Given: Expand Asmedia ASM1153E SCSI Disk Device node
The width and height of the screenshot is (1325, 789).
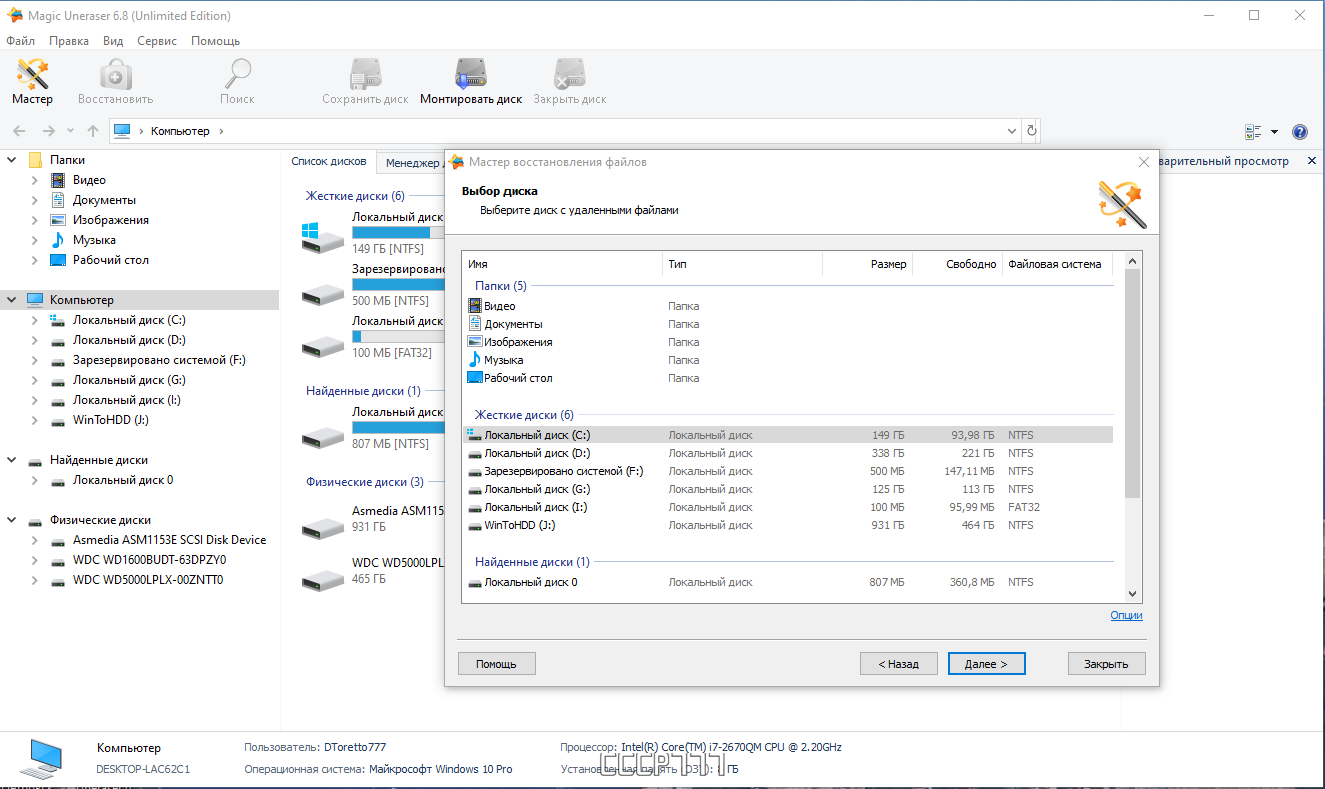Looking at the screenshot, I should (x=35, y=540).
